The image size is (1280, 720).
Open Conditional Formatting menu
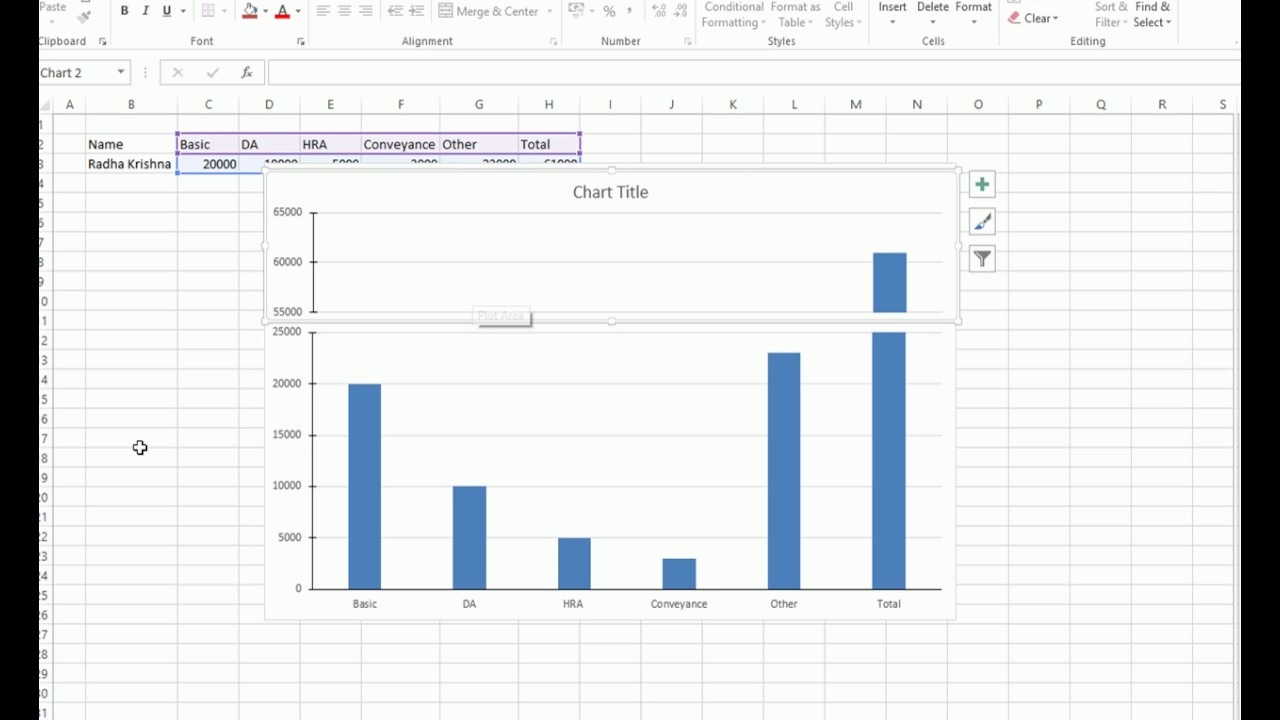pyautogui.click(x=734, y=14)
